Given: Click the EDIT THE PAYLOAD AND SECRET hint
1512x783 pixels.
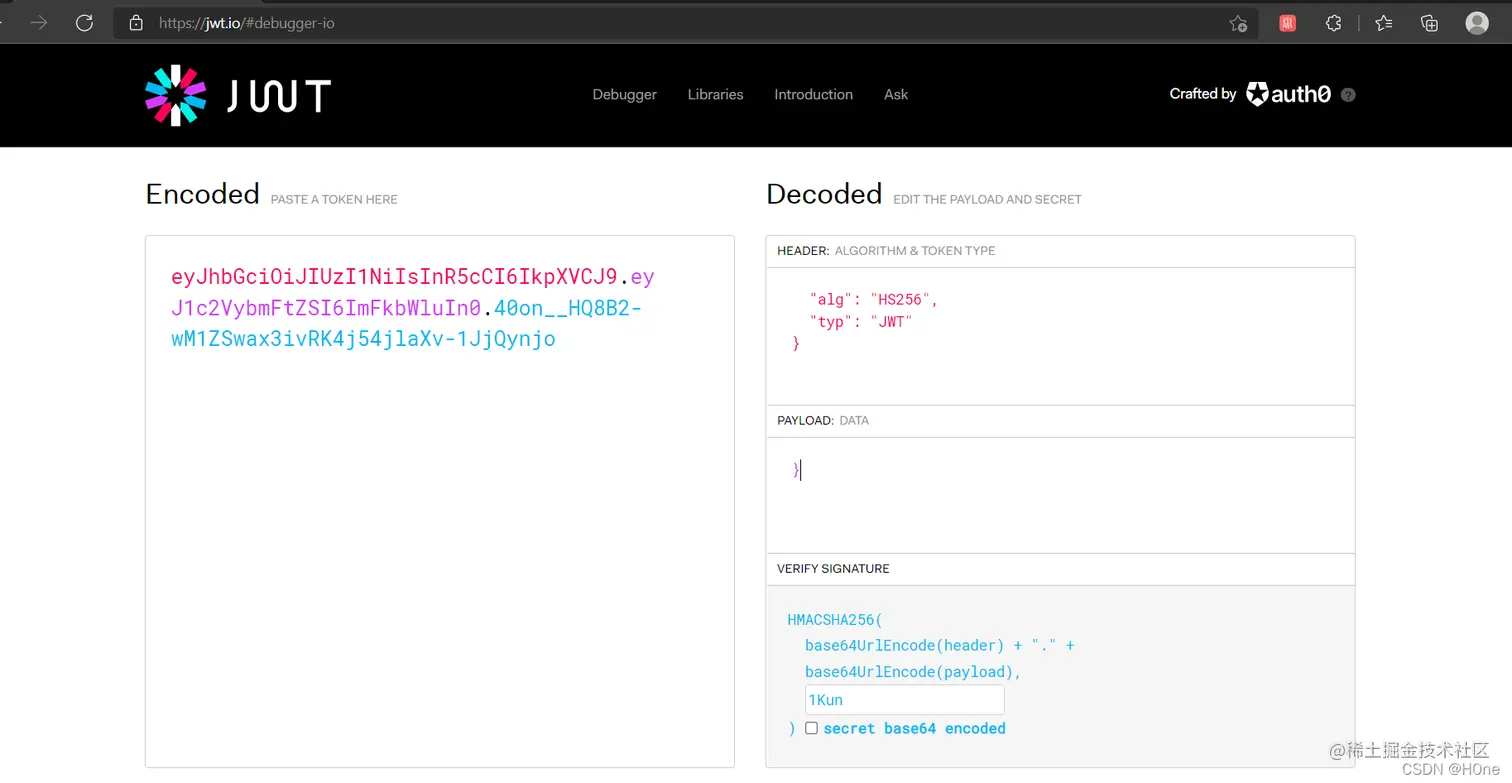Looking at the screenshot, I should click(987, 200).
